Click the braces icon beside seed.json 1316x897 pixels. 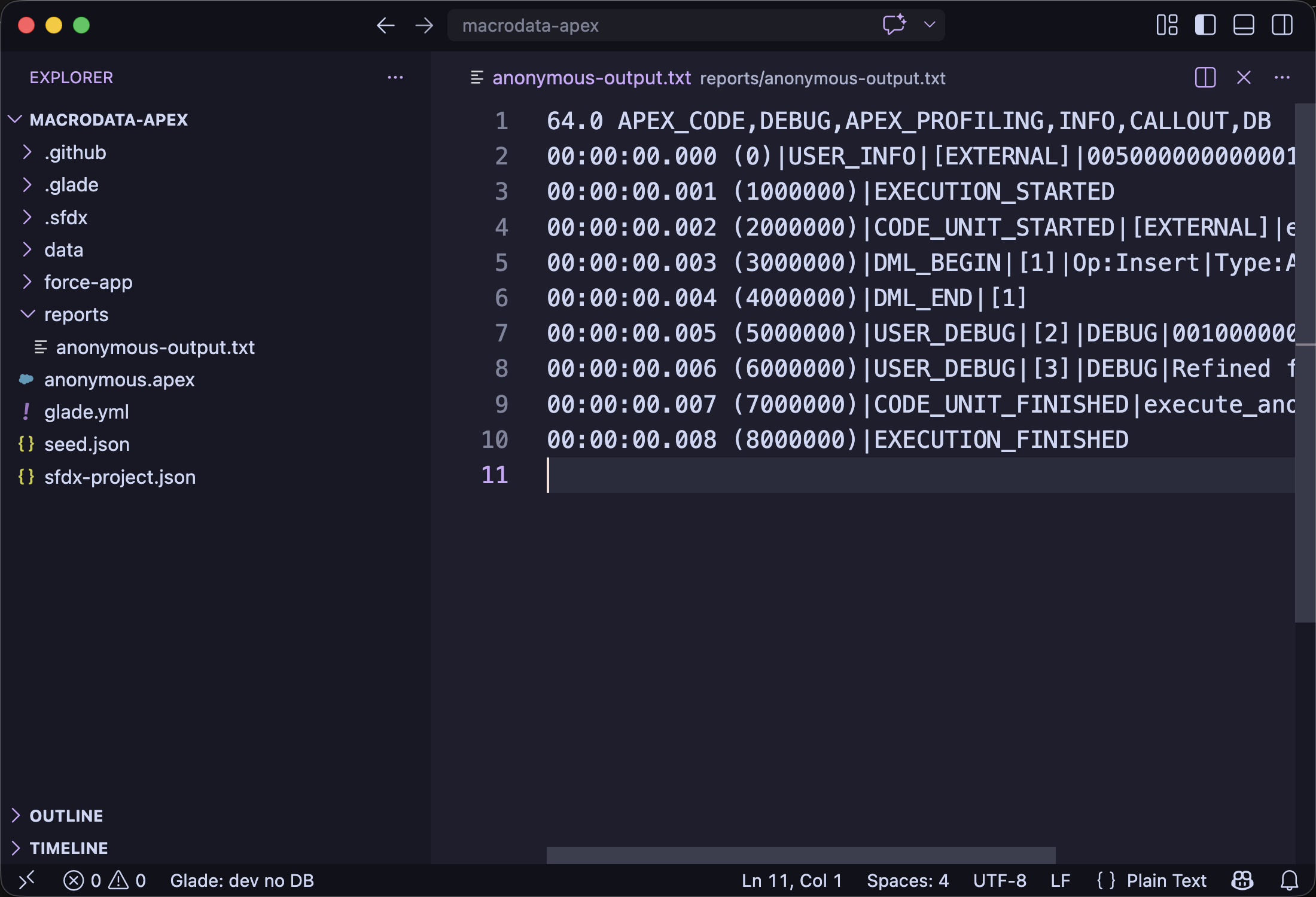pyautogui.click(x=26, y=444)
